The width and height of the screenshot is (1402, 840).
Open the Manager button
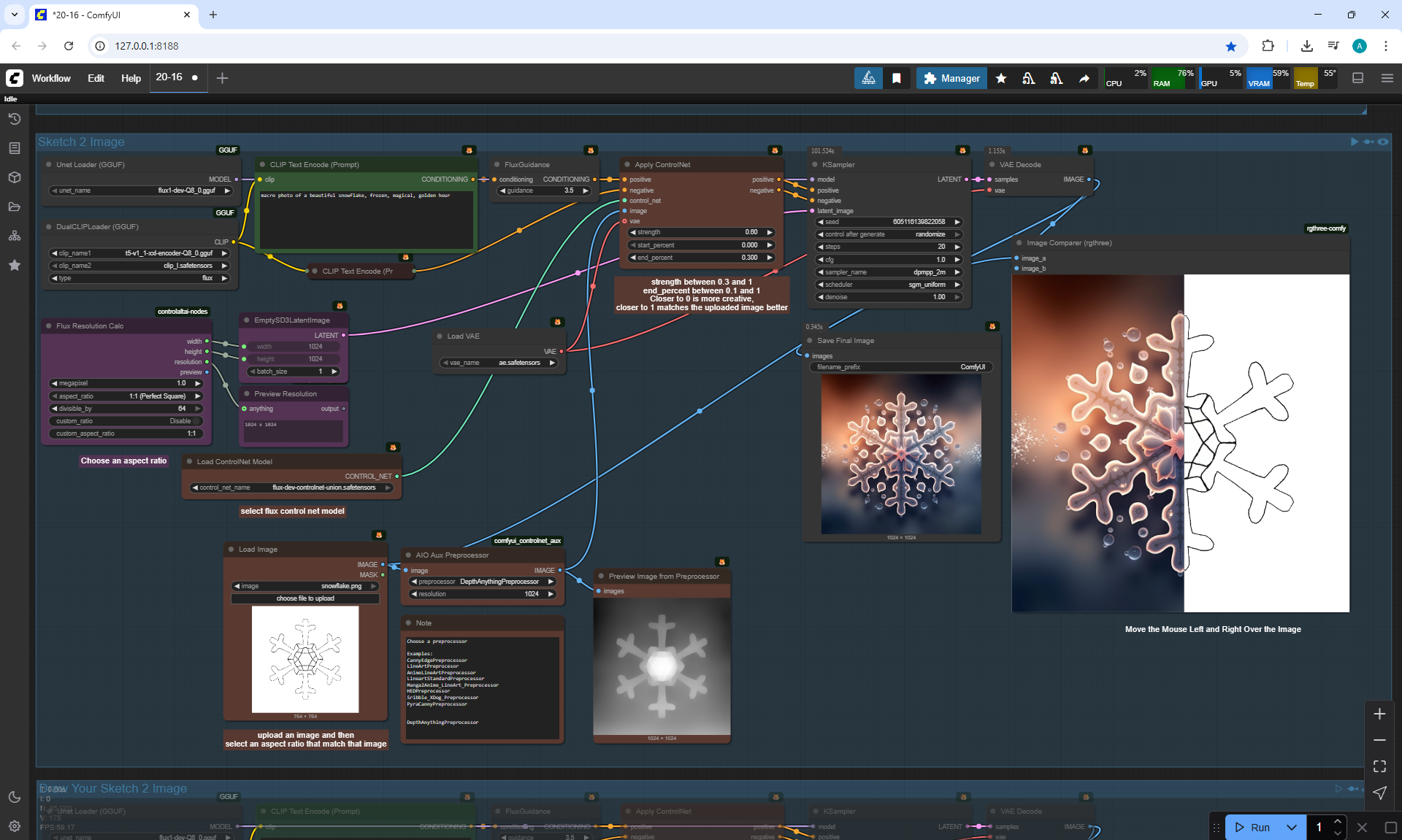(951, 78)
